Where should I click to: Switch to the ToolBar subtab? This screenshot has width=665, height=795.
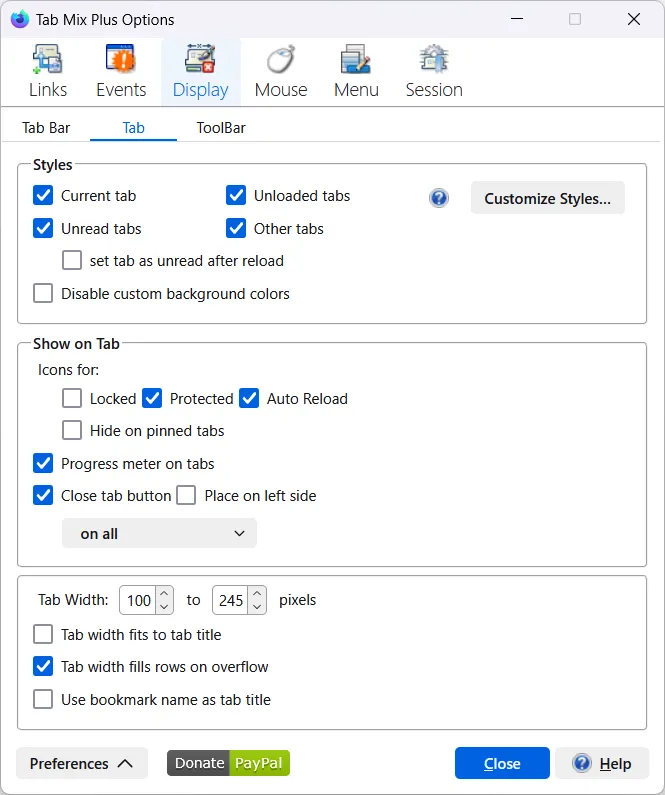pyautogui.click(x=221, y=128)
